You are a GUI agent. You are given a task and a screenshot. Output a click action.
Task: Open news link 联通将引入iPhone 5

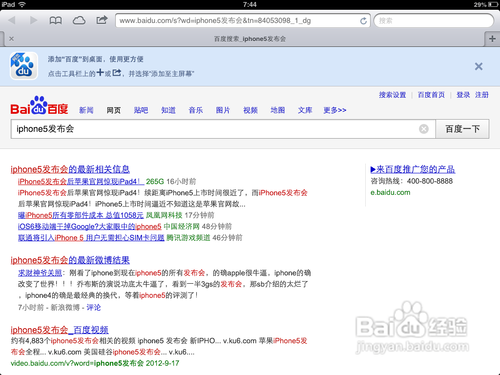(91, 238)
